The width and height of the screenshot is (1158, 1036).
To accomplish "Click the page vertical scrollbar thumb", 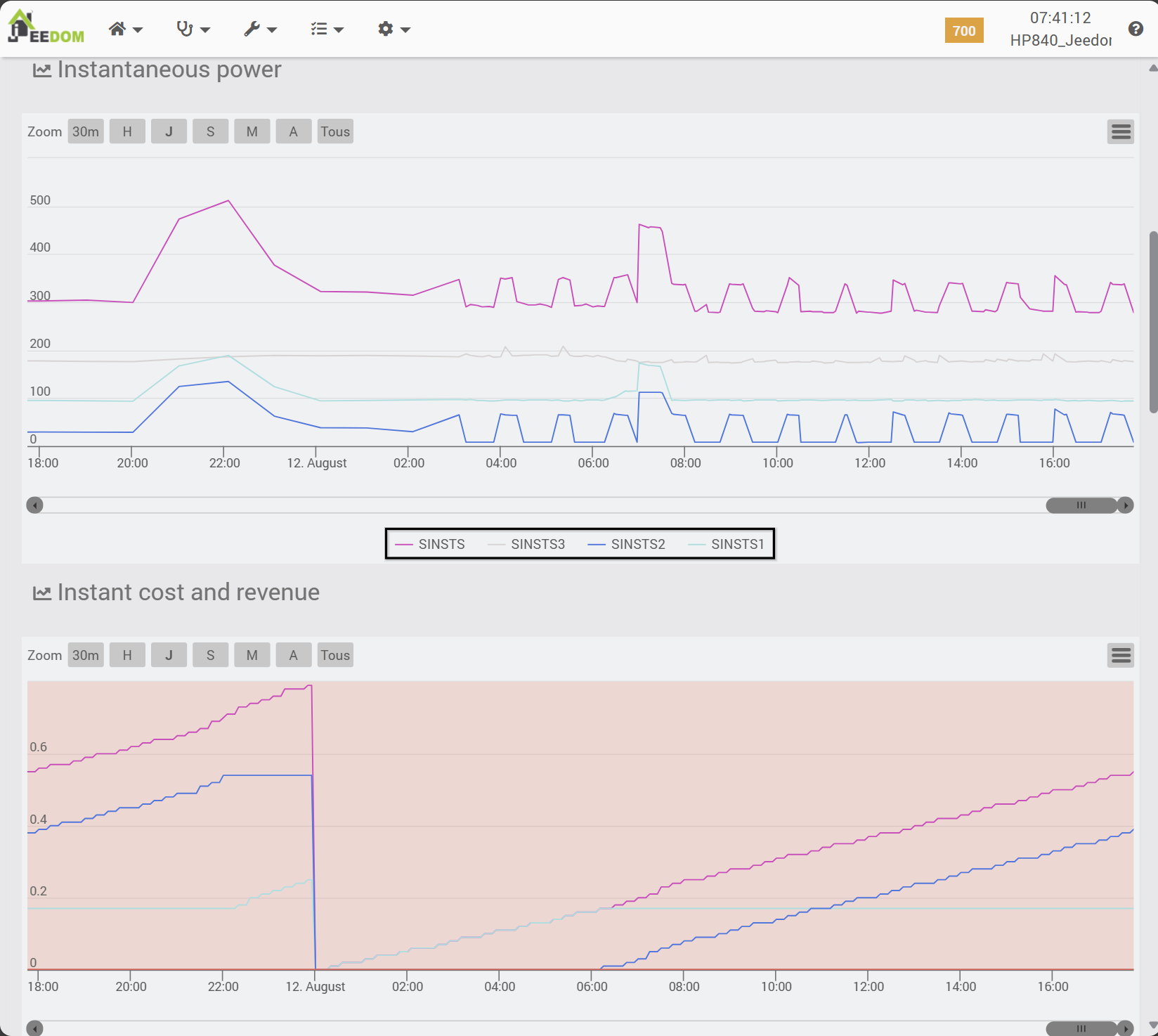I will coord(1153,321).
